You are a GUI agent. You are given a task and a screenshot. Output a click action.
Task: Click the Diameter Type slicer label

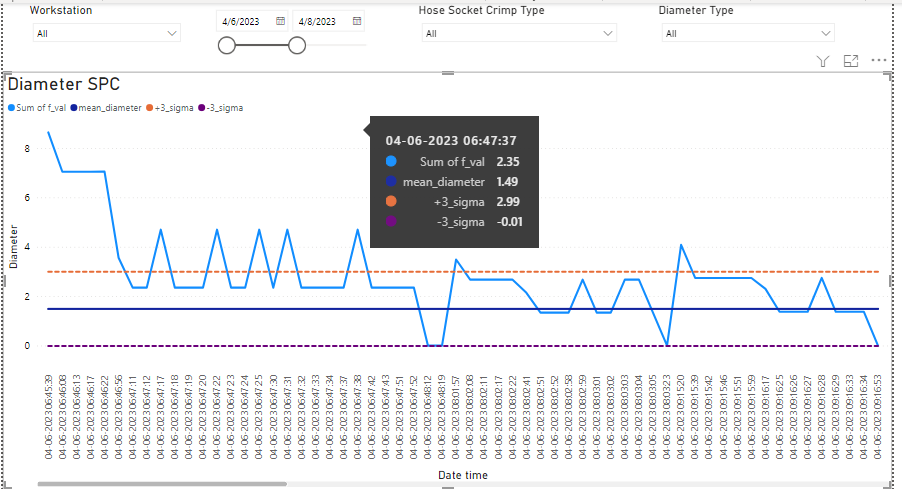click(x=695, y=10)
